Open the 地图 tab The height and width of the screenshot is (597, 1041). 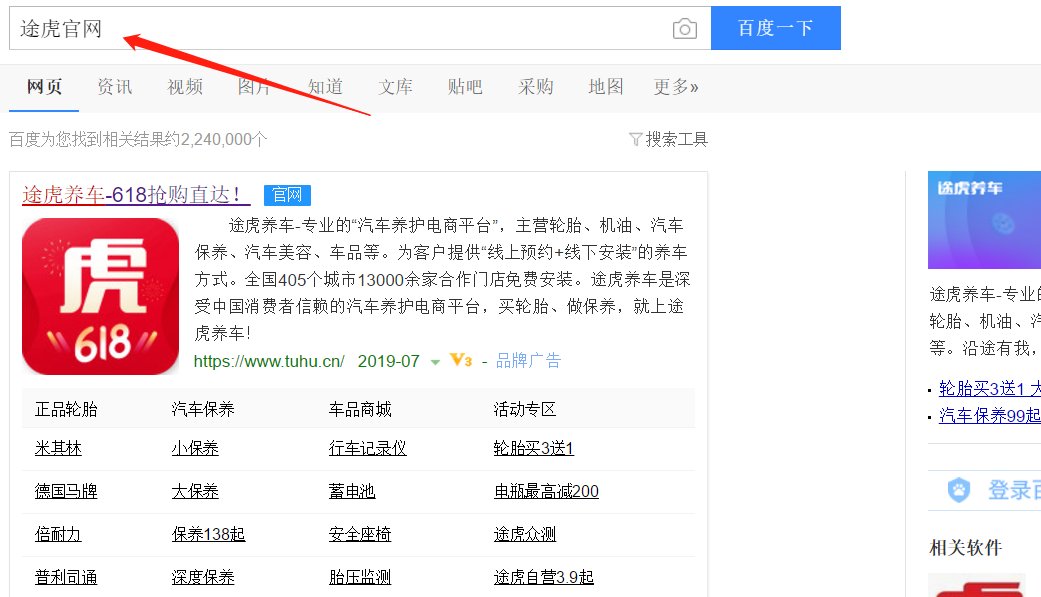click(606, 87)
